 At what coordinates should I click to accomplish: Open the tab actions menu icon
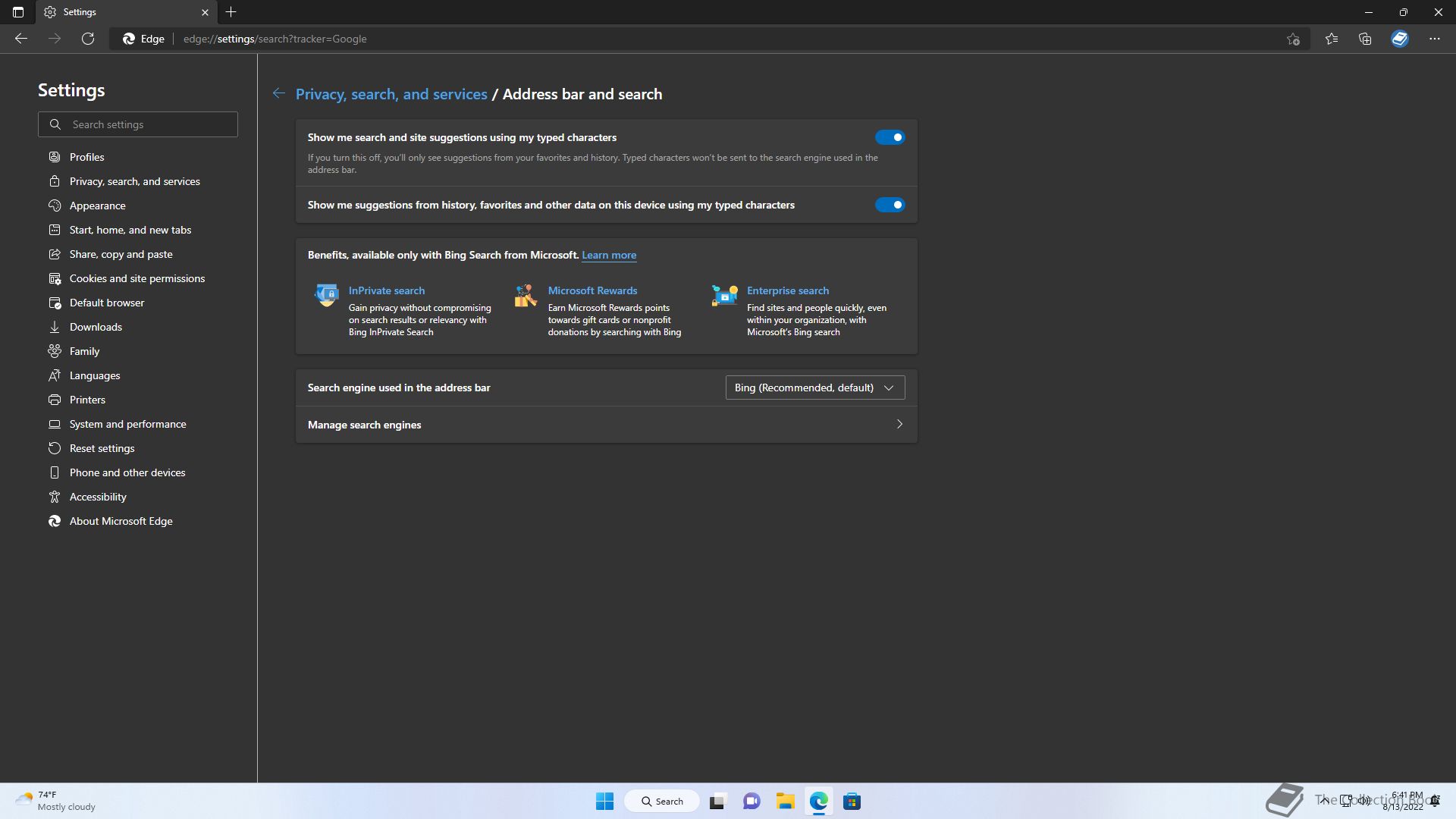click(x=18, y=12)
